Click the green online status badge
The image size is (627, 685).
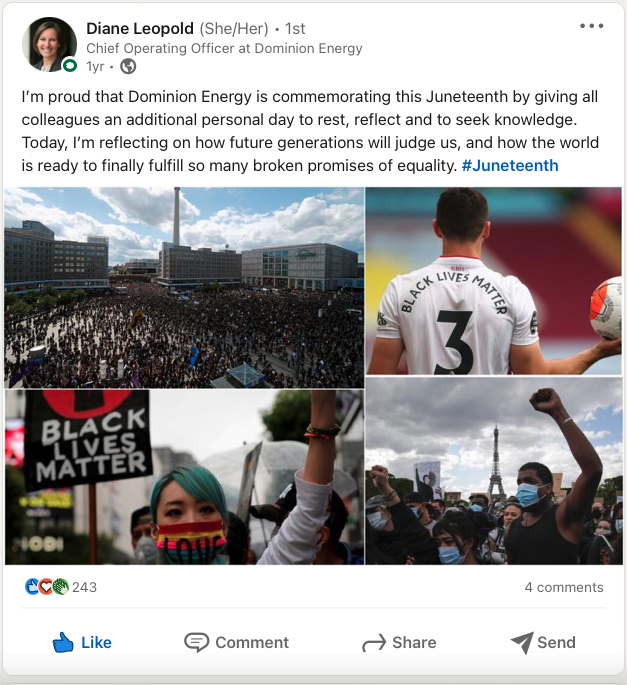(x=70, y=66)
